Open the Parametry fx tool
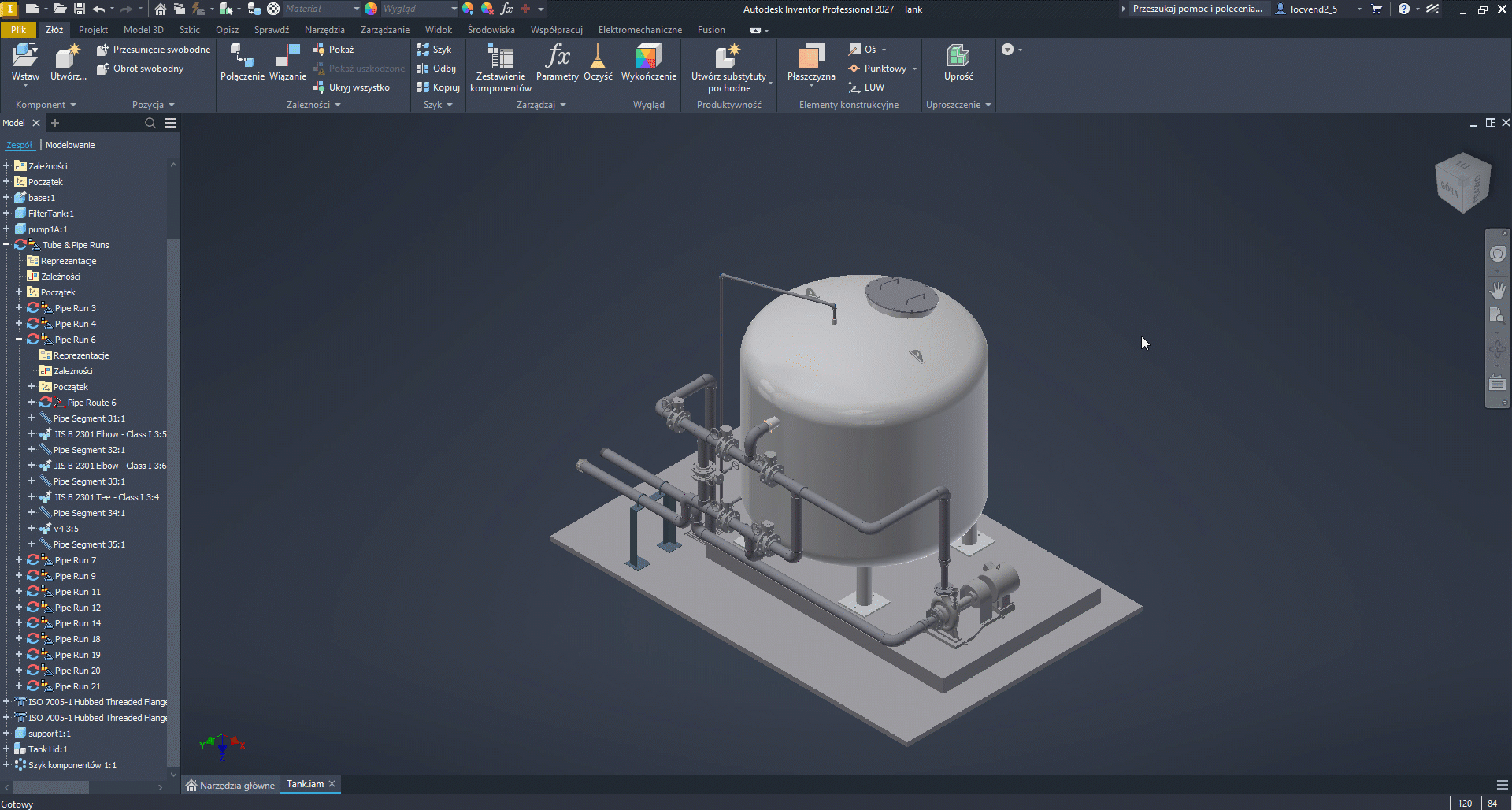The image size is (1512, 810). [558, 57]
